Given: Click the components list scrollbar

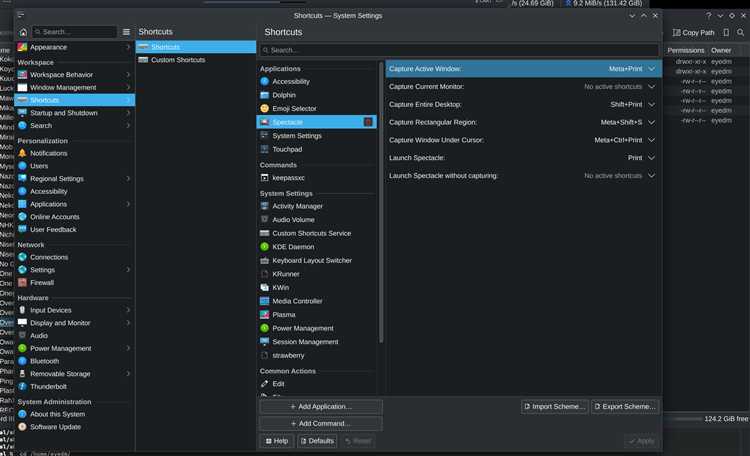Looking at the screenshot, I should [x=381, y=202].
